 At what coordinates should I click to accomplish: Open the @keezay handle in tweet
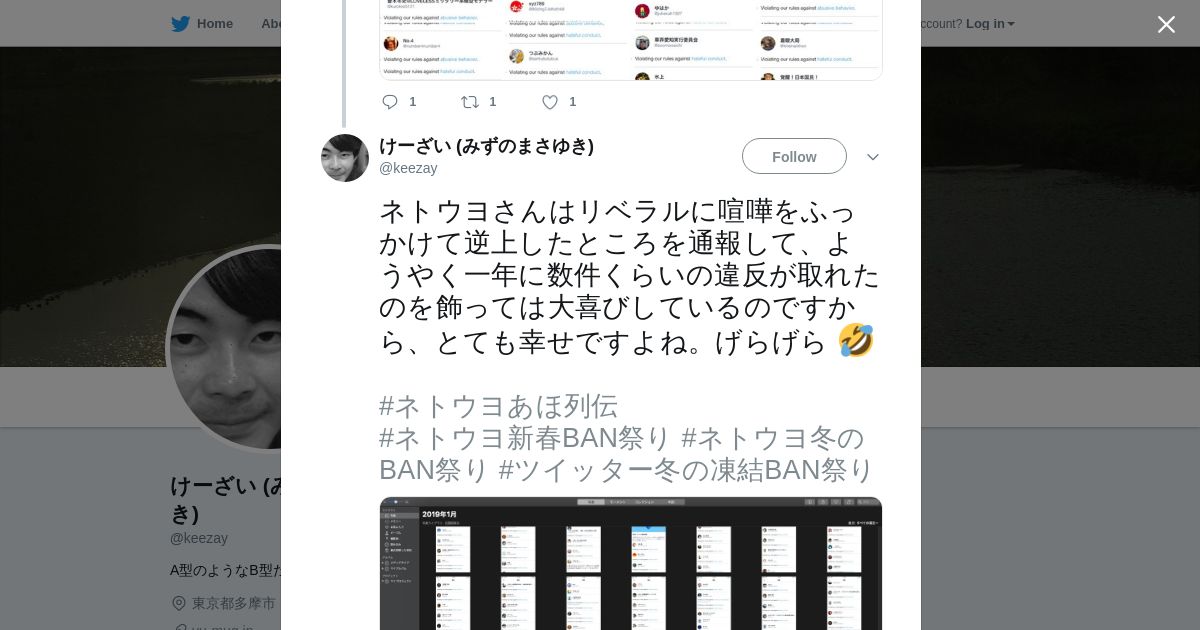pyautogui.click(x=408, y=168)
